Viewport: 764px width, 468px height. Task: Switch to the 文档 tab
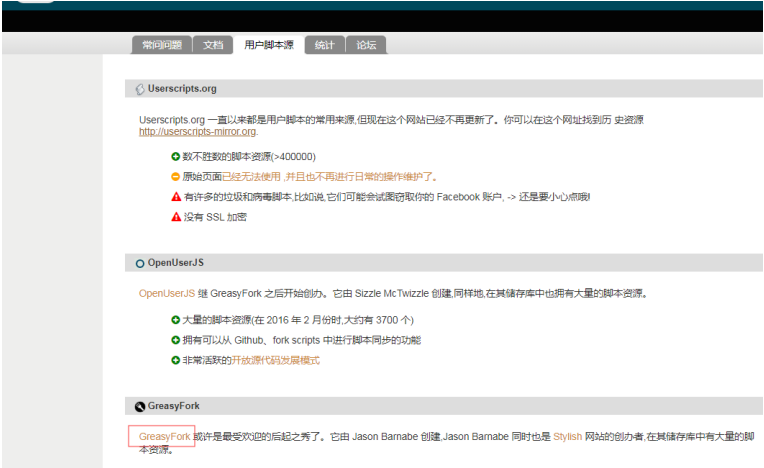(213, 45)
